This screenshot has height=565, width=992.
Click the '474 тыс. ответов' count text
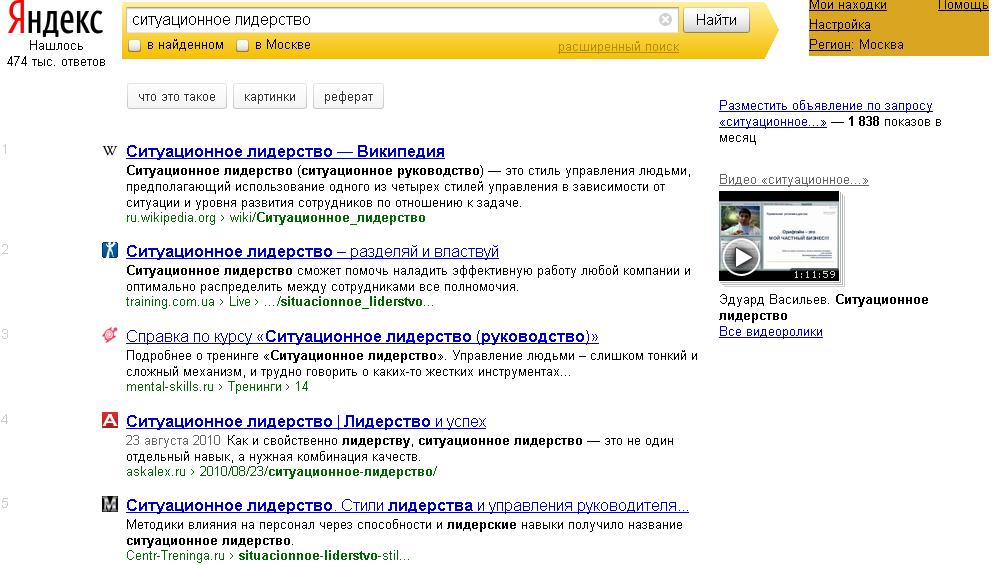[x=56, y=62]
